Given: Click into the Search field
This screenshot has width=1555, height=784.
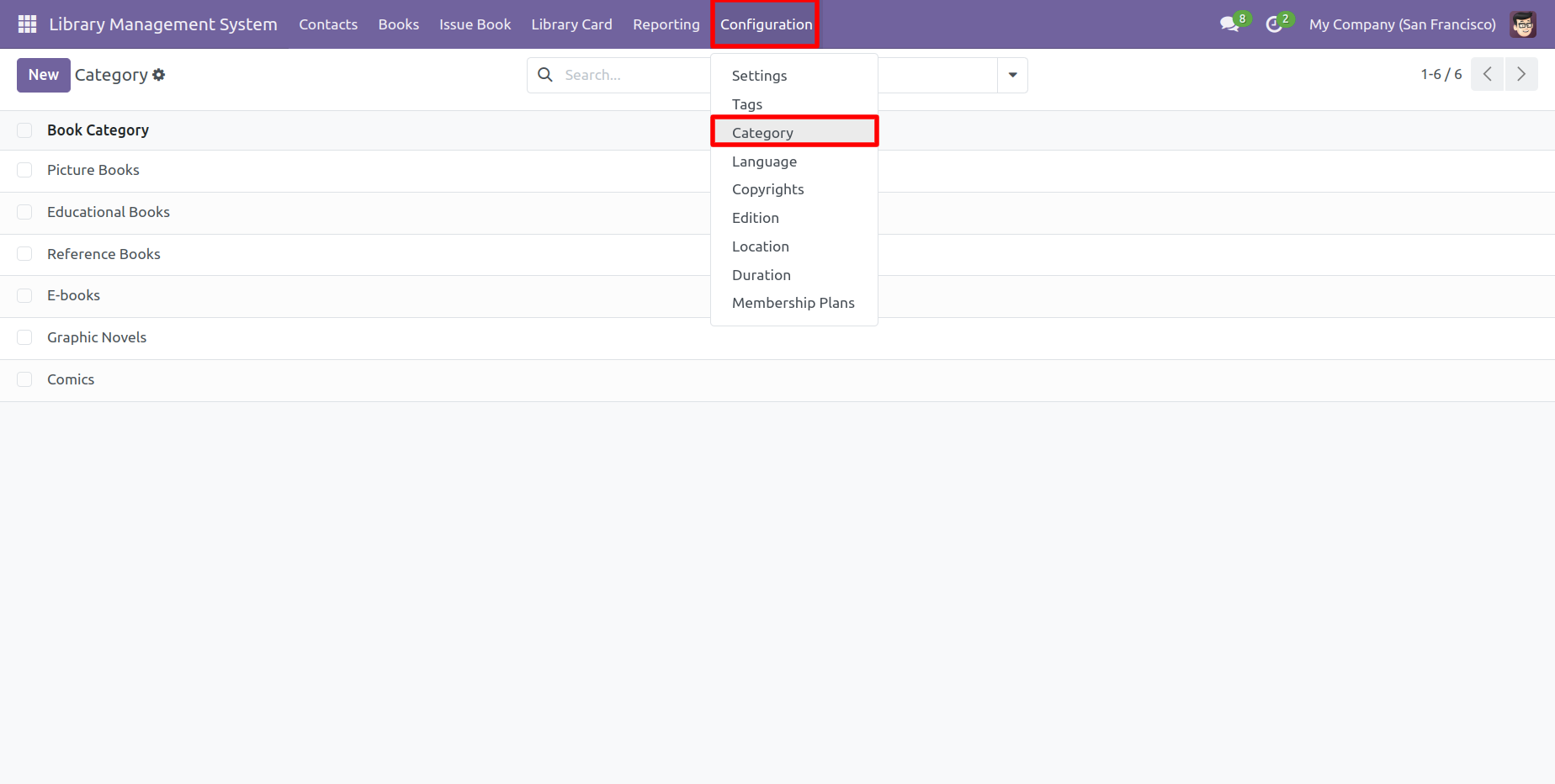Looking at the screenshot, I should 633,75.
